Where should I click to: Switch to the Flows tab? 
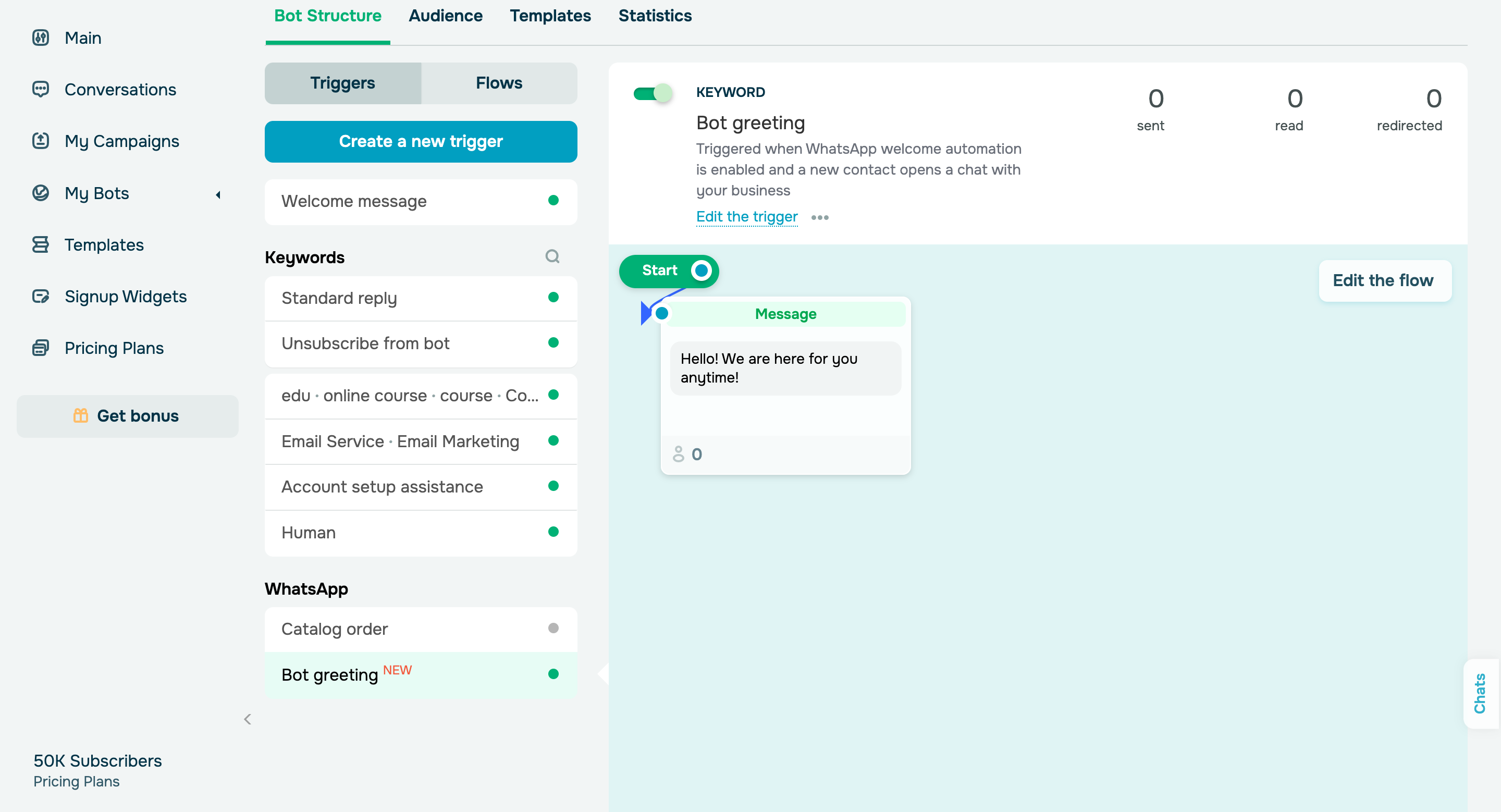(498, 83)
